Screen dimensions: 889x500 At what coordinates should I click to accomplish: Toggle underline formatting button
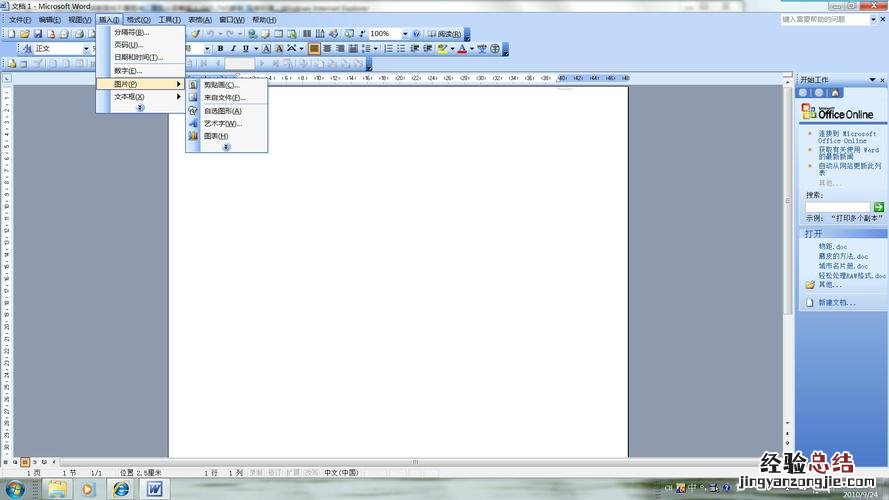click(245, 48)
